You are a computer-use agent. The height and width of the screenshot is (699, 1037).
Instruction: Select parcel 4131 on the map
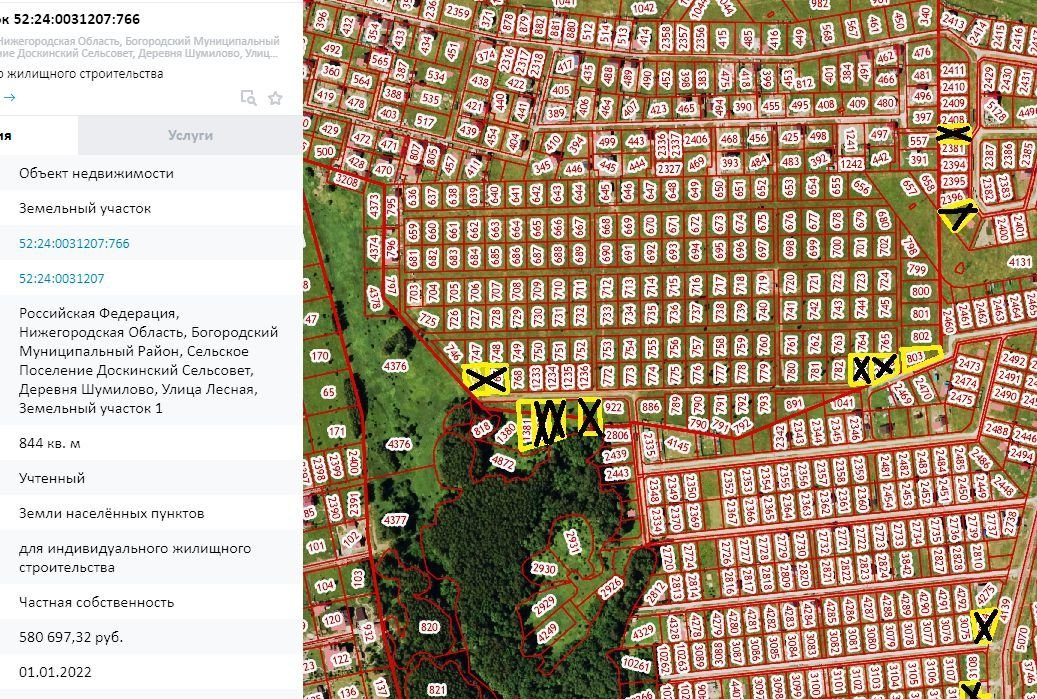(1018, 262)
